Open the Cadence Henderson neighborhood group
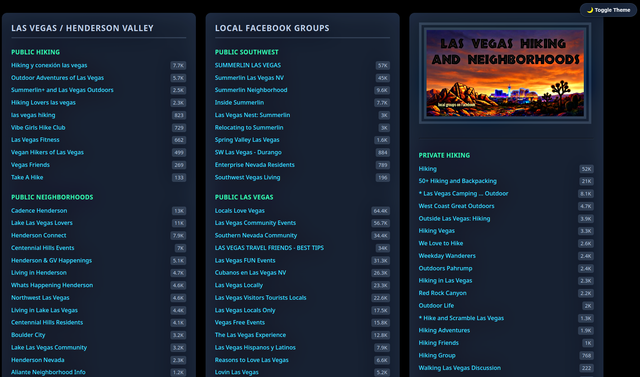This screenshot has height=377, width=640. coord(39,211)
